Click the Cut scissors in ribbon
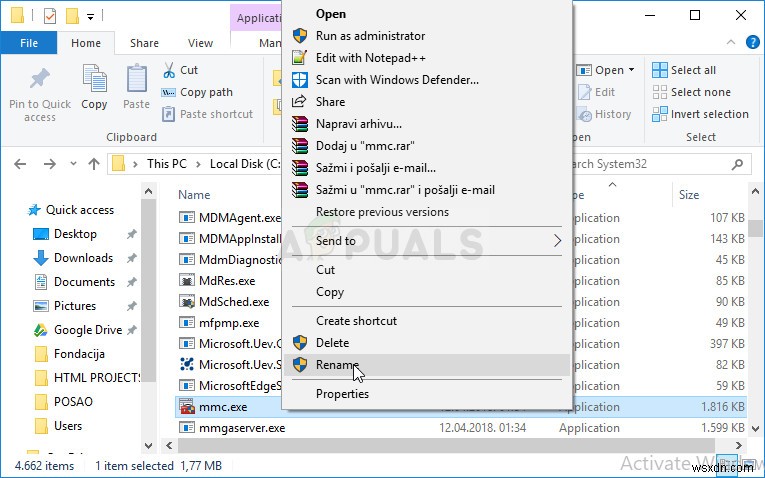 pyautogui.click(x=169, y=70)
